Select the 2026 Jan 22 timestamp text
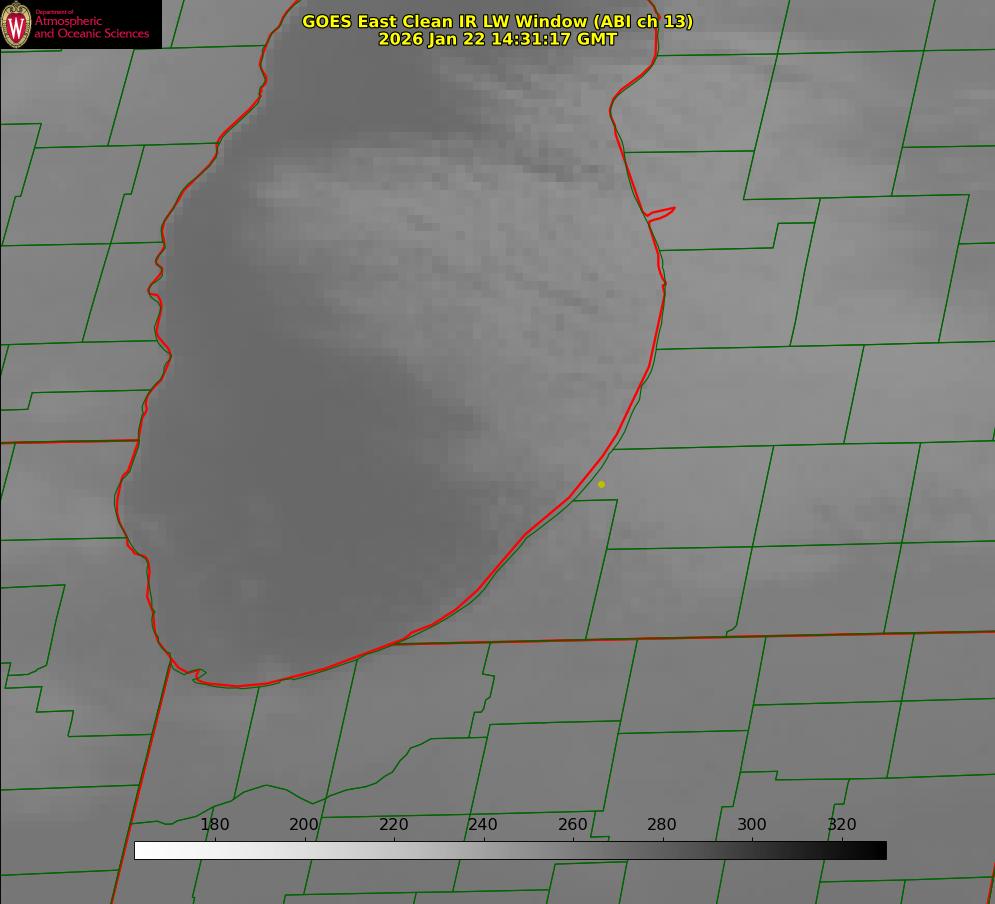995x904 pixels. [497, 39]
